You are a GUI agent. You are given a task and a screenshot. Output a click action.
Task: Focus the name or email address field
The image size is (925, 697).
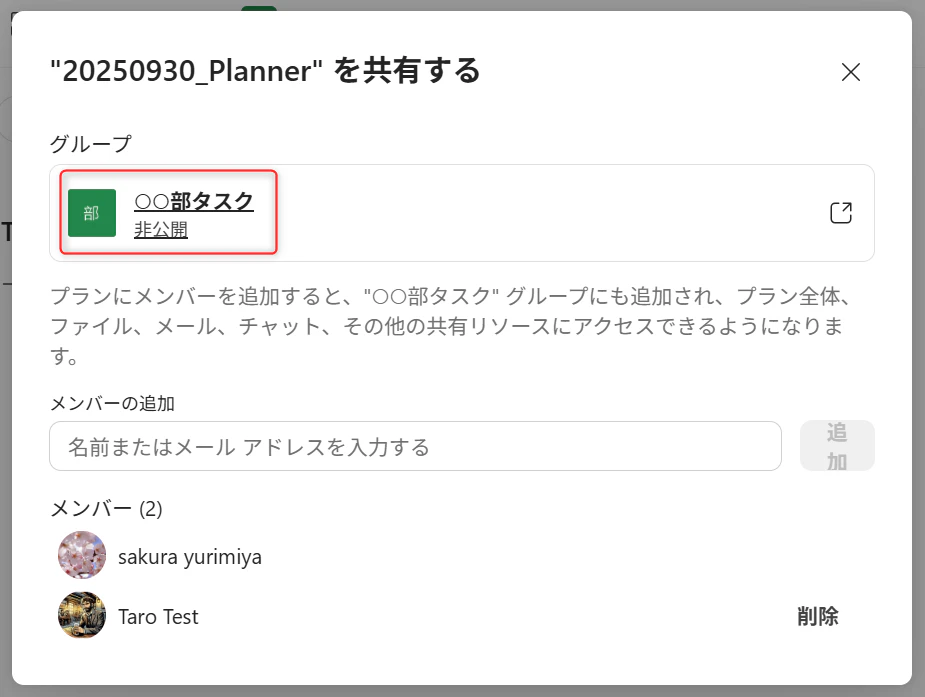(x=415, y=446)
